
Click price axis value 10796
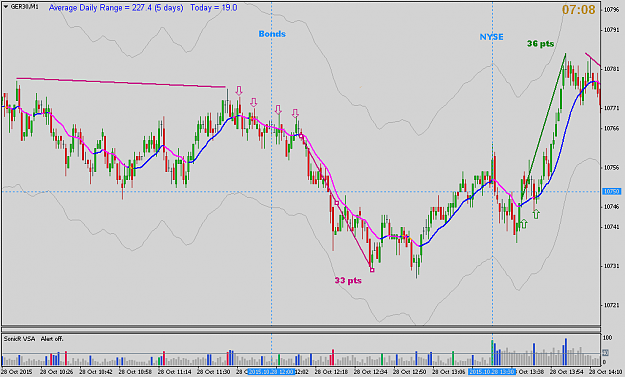point(611,10)
